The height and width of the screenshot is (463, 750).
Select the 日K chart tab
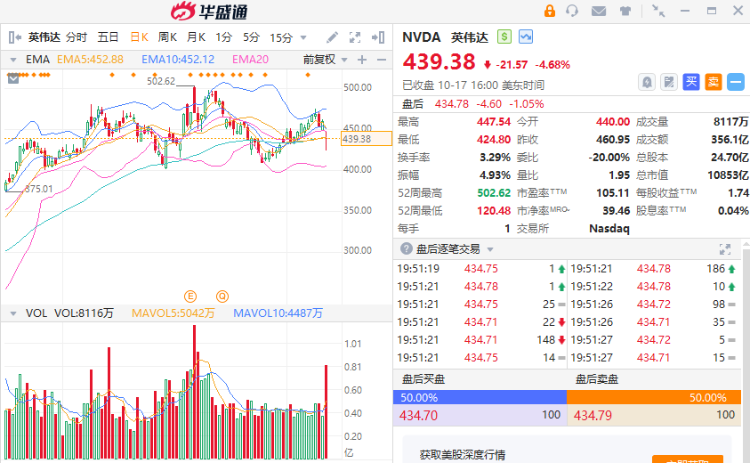(139, 37)
